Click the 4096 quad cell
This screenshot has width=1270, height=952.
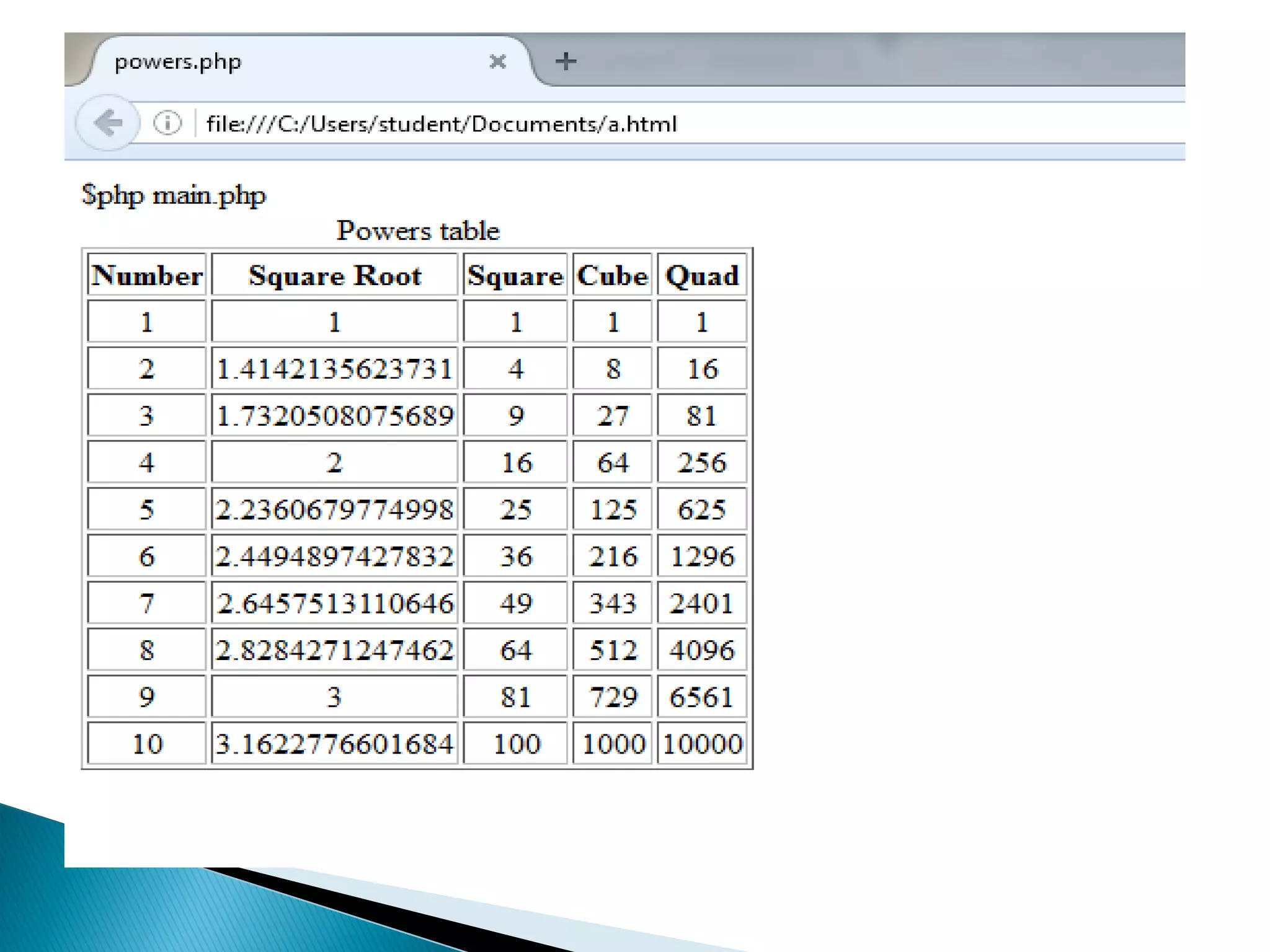701,650
